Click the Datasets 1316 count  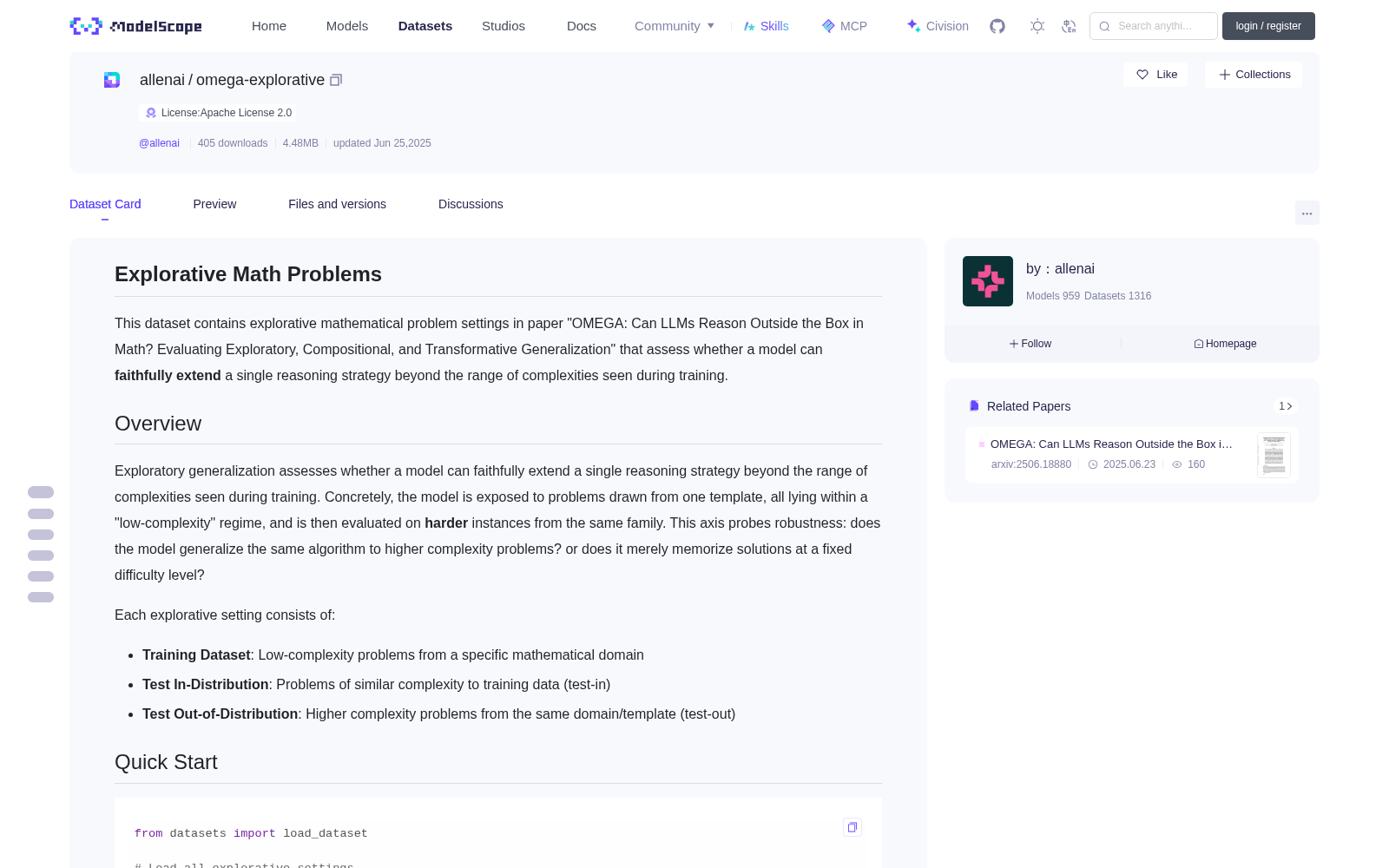1118,296
